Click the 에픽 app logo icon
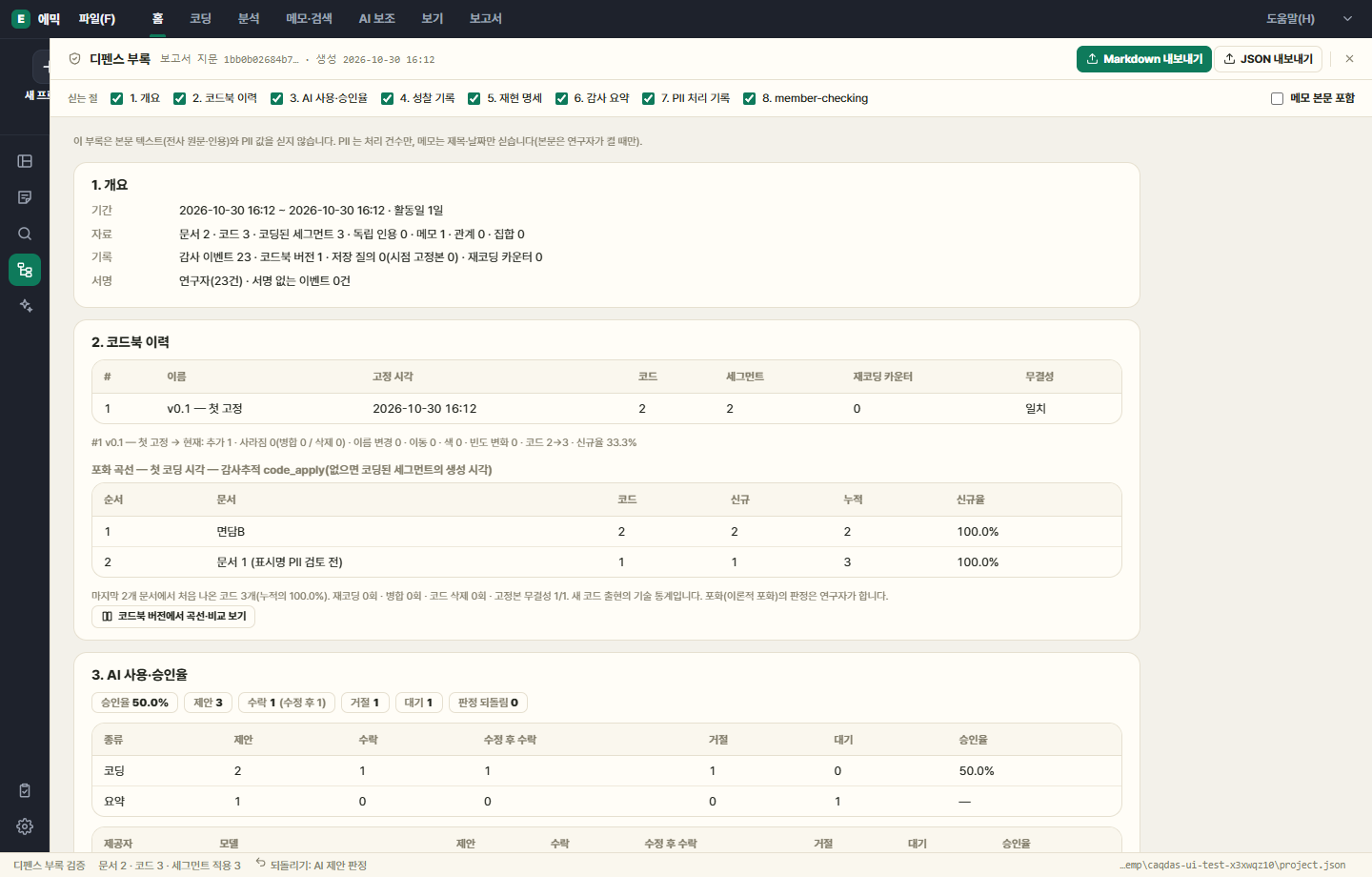 point(21,19)
